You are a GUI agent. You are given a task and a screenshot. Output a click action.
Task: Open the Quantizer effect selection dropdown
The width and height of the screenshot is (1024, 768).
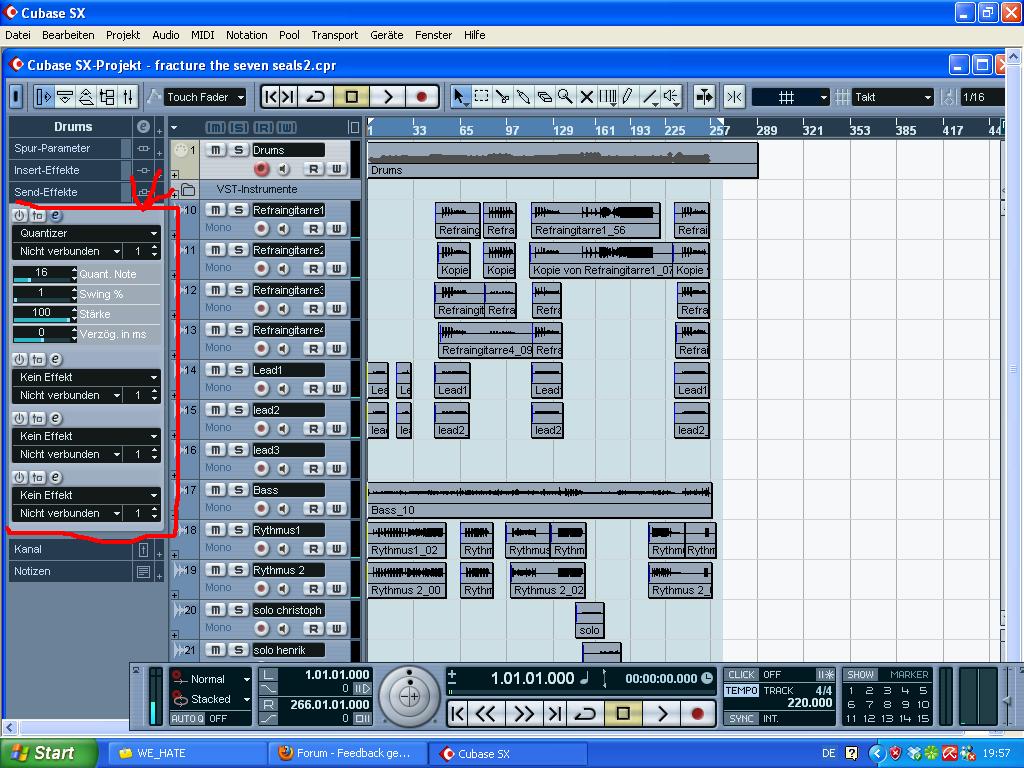[x=86, y=233]
